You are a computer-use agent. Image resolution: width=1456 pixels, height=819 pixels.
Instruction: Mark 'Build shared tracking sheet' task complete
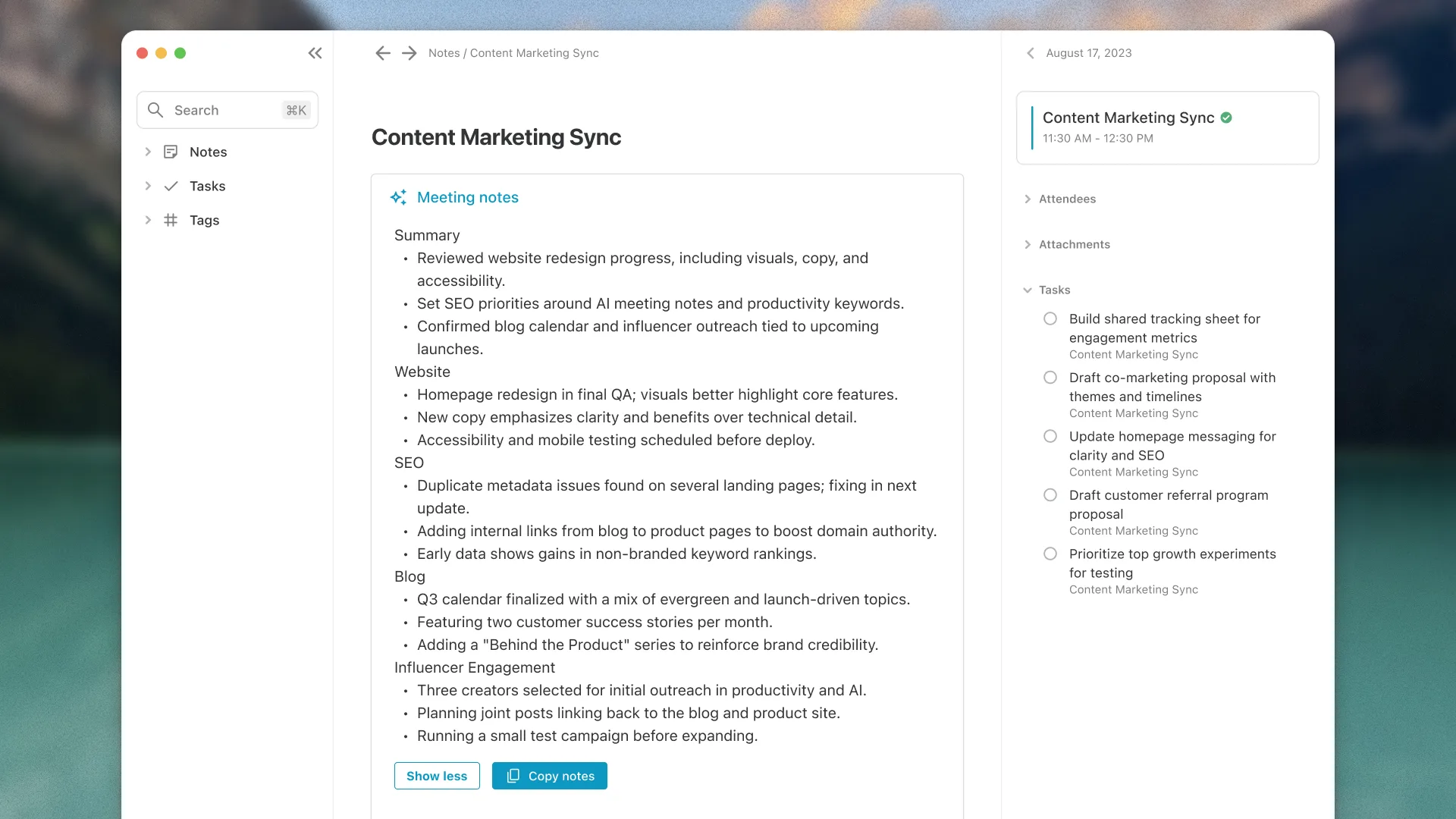pos(1050,318)
